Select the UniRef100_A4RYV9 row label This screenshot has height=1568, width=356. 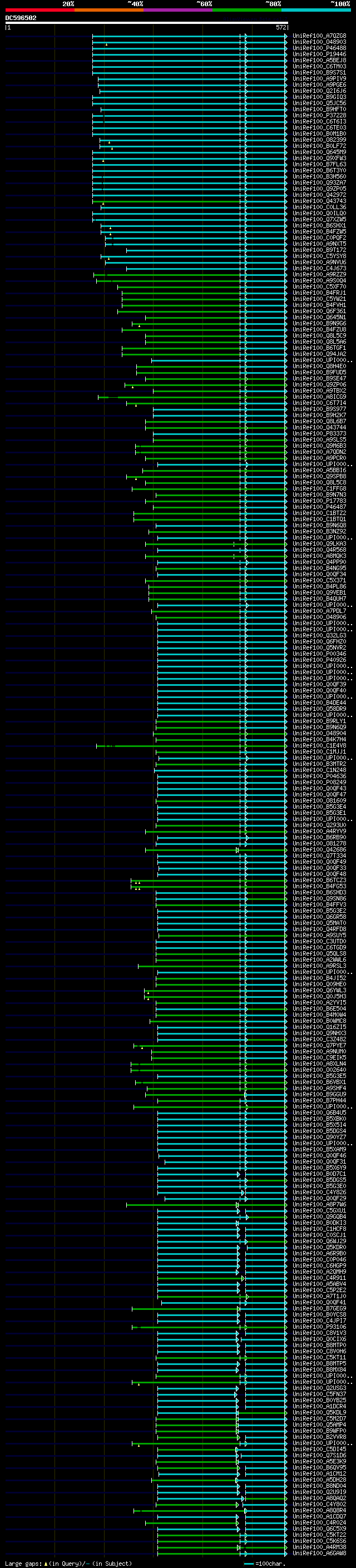[x=319, y=832]
